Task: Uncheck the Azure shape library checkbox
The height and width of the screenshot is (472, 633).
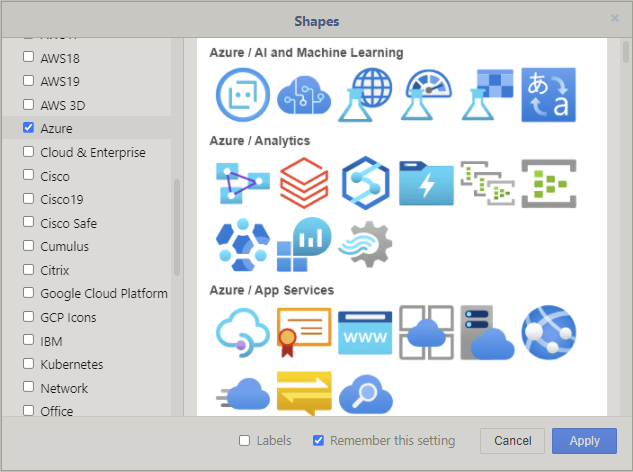Action: tap(28, 128)
